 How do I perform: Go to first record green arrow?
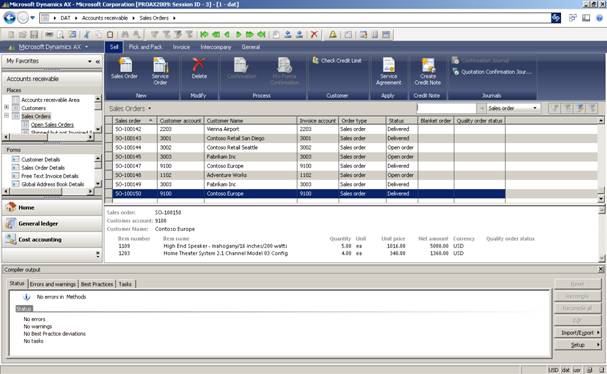(204, 34)
